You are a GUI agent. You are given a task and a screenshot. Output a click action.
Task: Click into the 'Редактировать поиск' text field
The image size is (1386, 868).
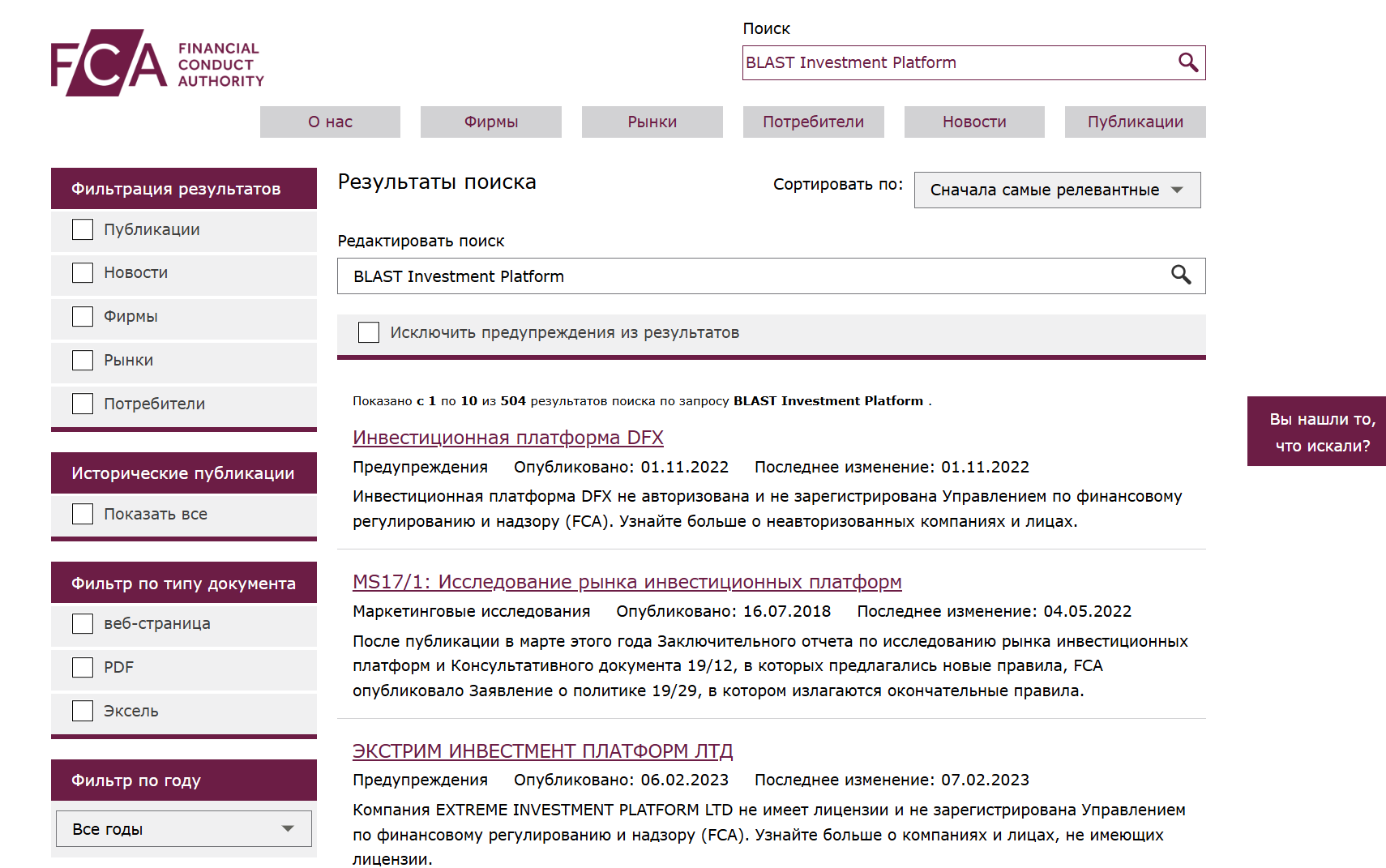click(754, 276)
